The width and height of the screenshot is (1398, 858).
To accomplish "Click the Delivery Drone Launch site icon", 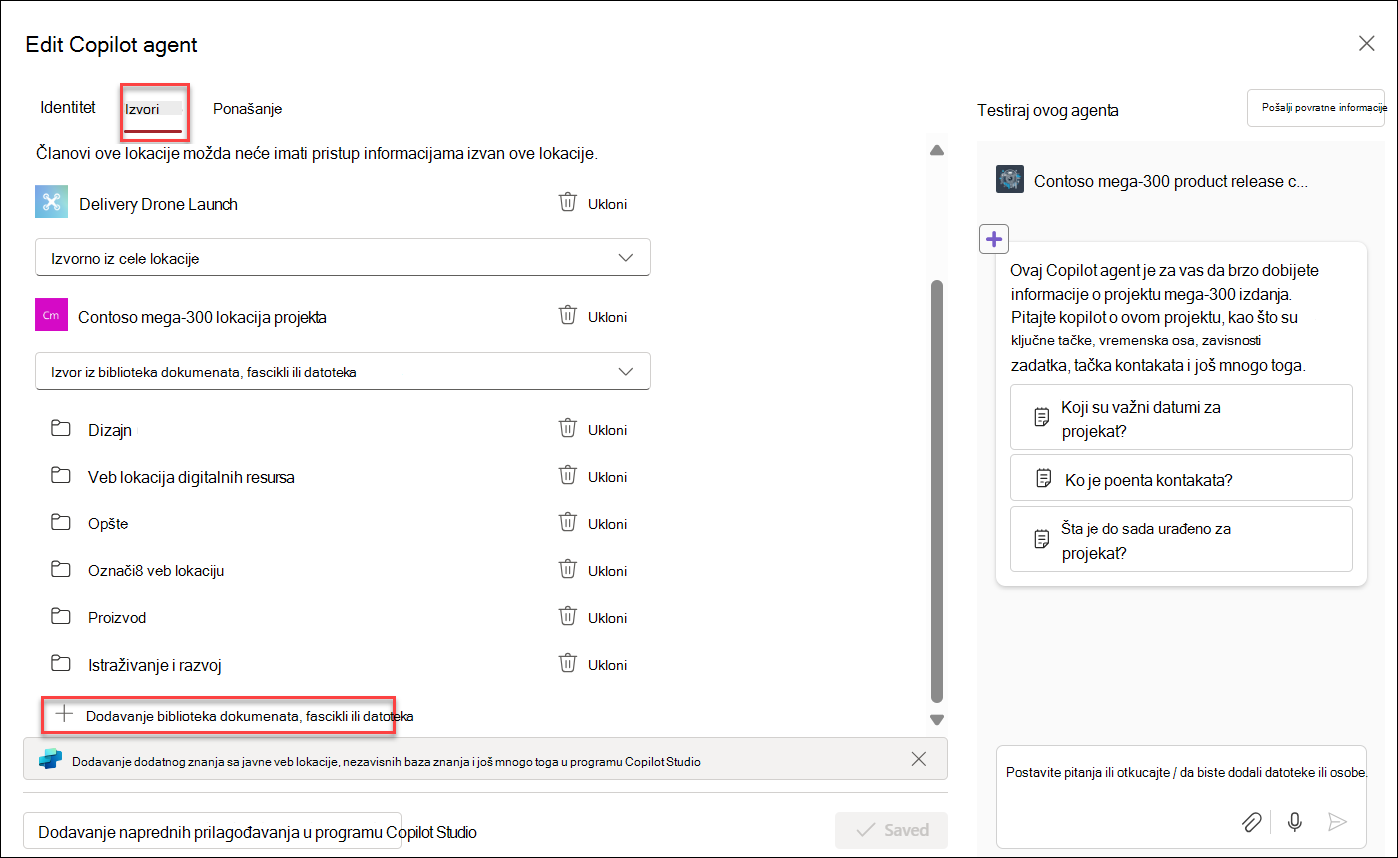I will point(51,202).
